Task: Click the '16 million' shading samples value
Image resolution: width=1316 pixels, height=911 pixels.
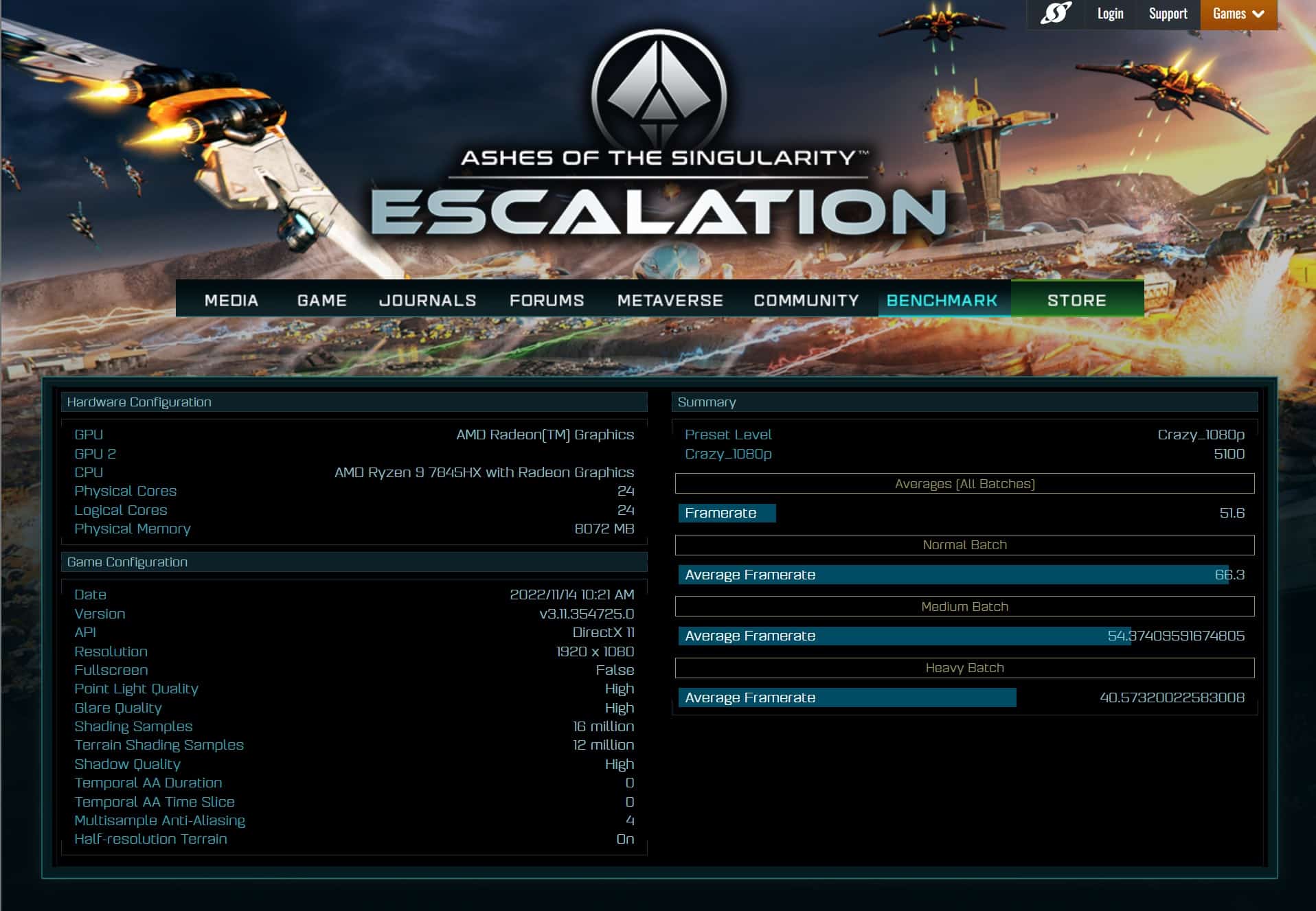Action: [603, 726]
